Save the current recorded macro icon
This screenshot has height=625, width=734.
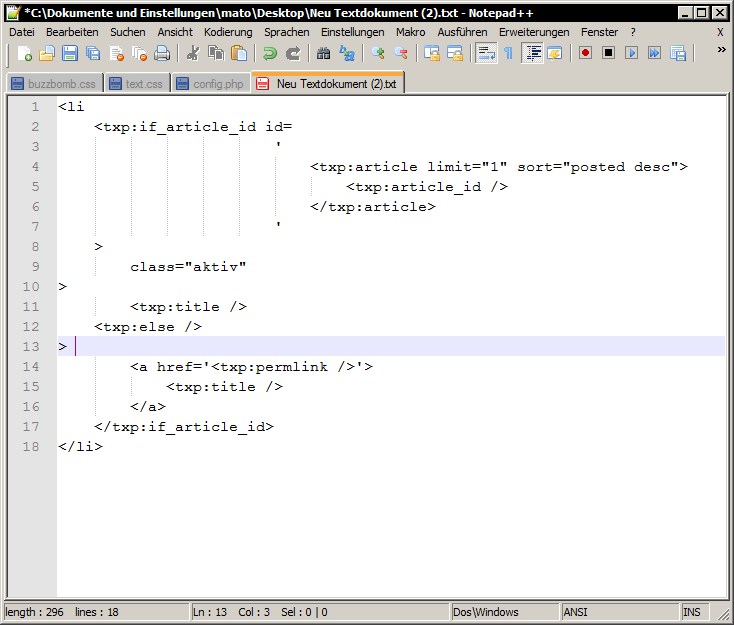pos(678,53)
